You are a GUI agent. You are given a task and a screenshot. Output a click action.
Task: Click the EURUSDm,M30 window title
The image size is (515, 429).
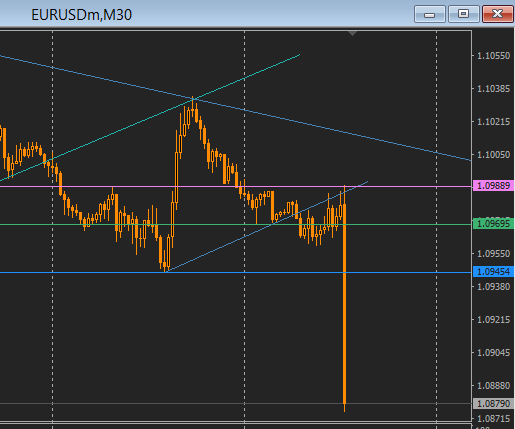[x=82, y=15]
